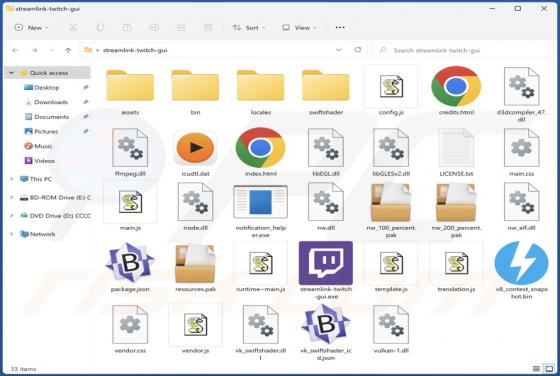This screenshot has height=376, width=560.
Task: Expand the address bar history dropdown
Action: [x=339, y=50]
